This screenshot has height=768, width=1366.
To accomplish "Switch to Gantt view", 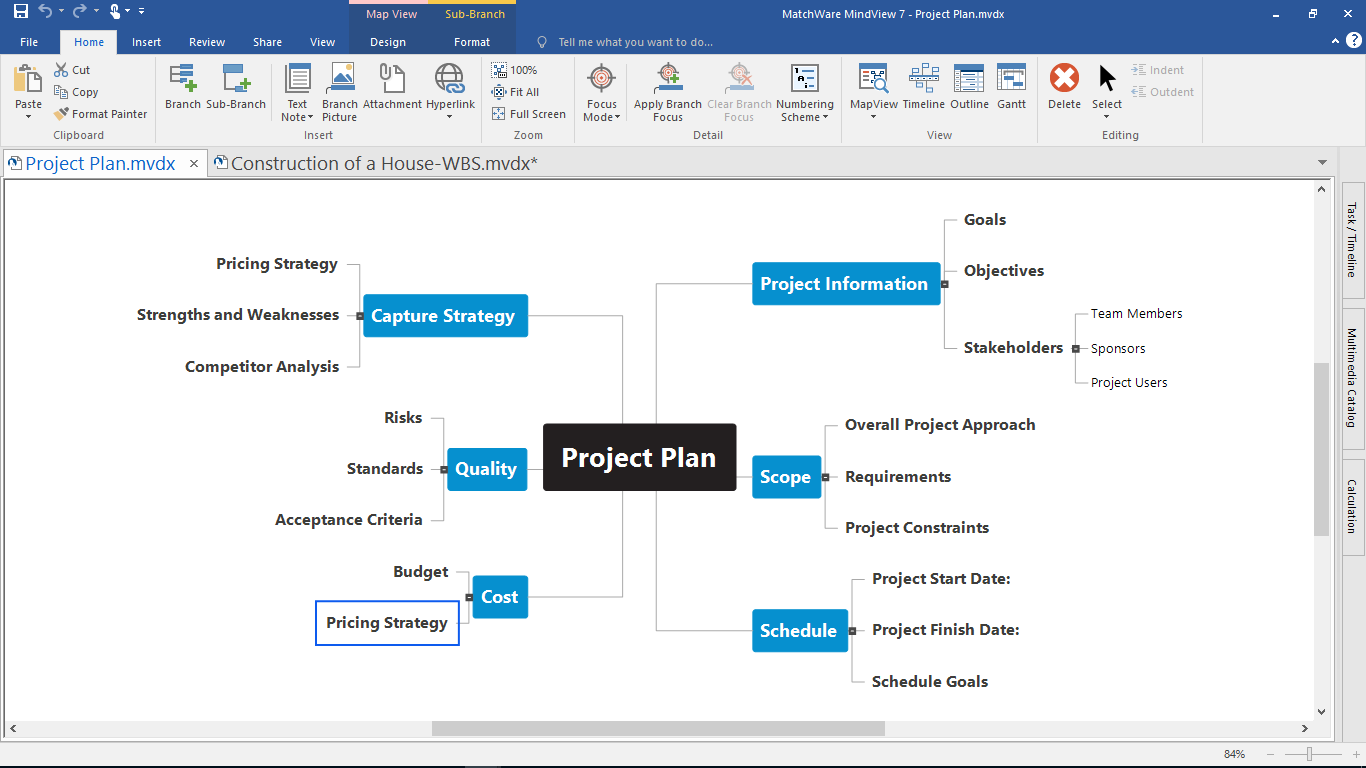I will (1011, 86).
